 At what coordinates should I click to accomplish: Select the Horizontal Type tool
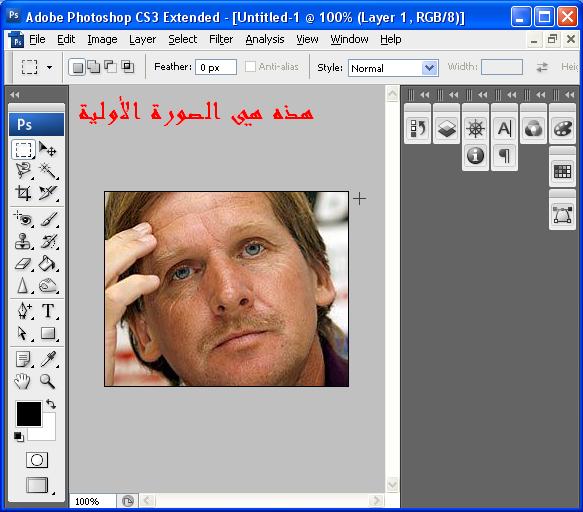click(48, 311)
